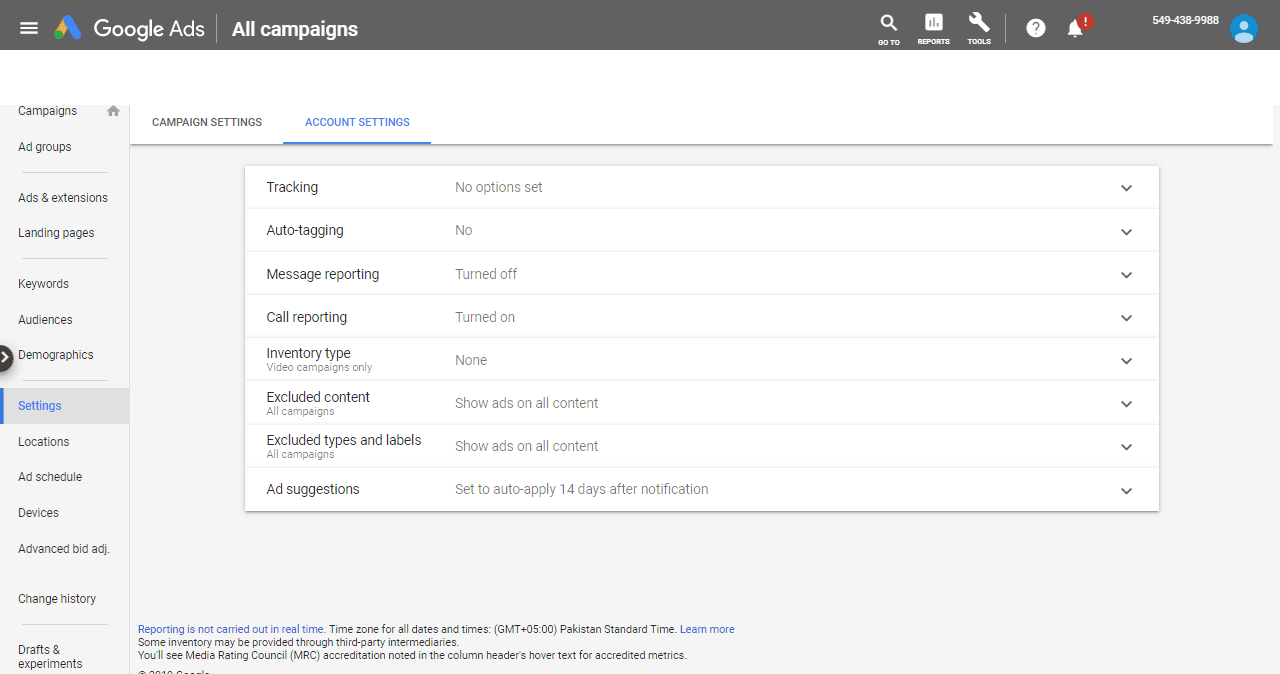Open Keywords in the left sidebar
Image resolution: width=1280 pixels, height=674 pixels.
pos(43,284)
